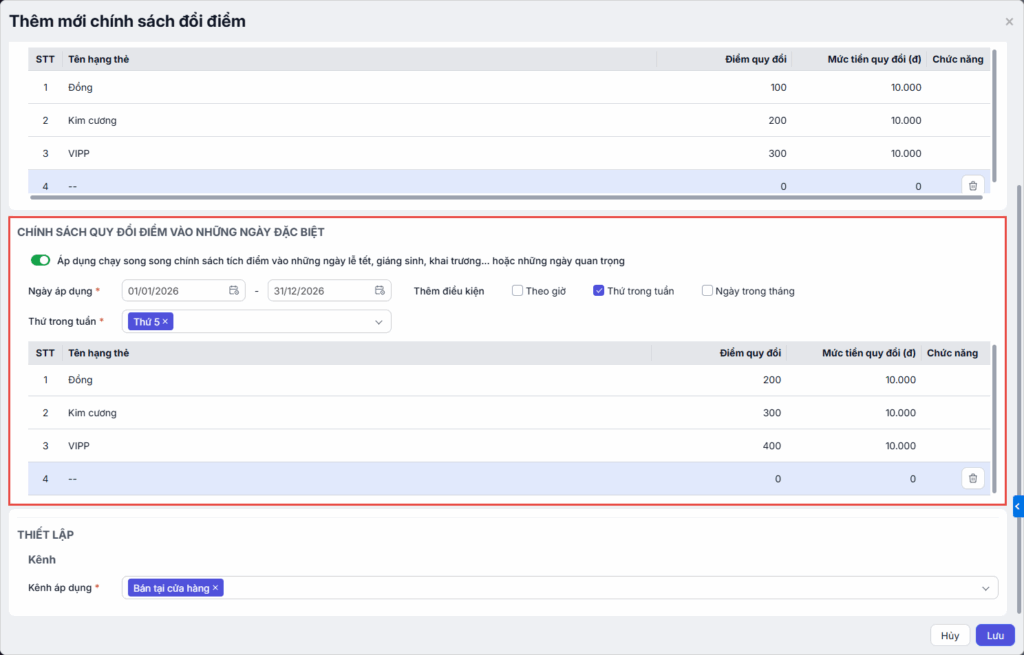Image resolution: width=1024 pixels, height=655 pixels.
Task: Close the "Thêm mới chính sách đổi điểm" dialog
Action: click(x=1008, y=21)
